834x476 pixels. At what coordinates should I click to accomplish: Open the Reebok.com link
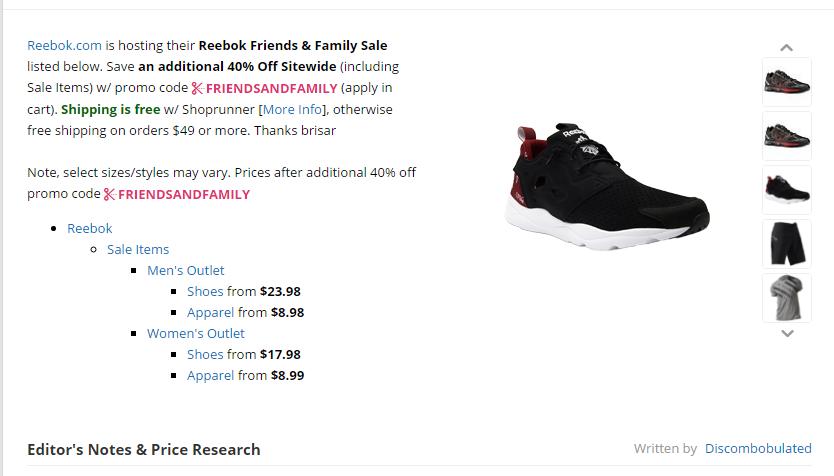(x=65, y=45)
